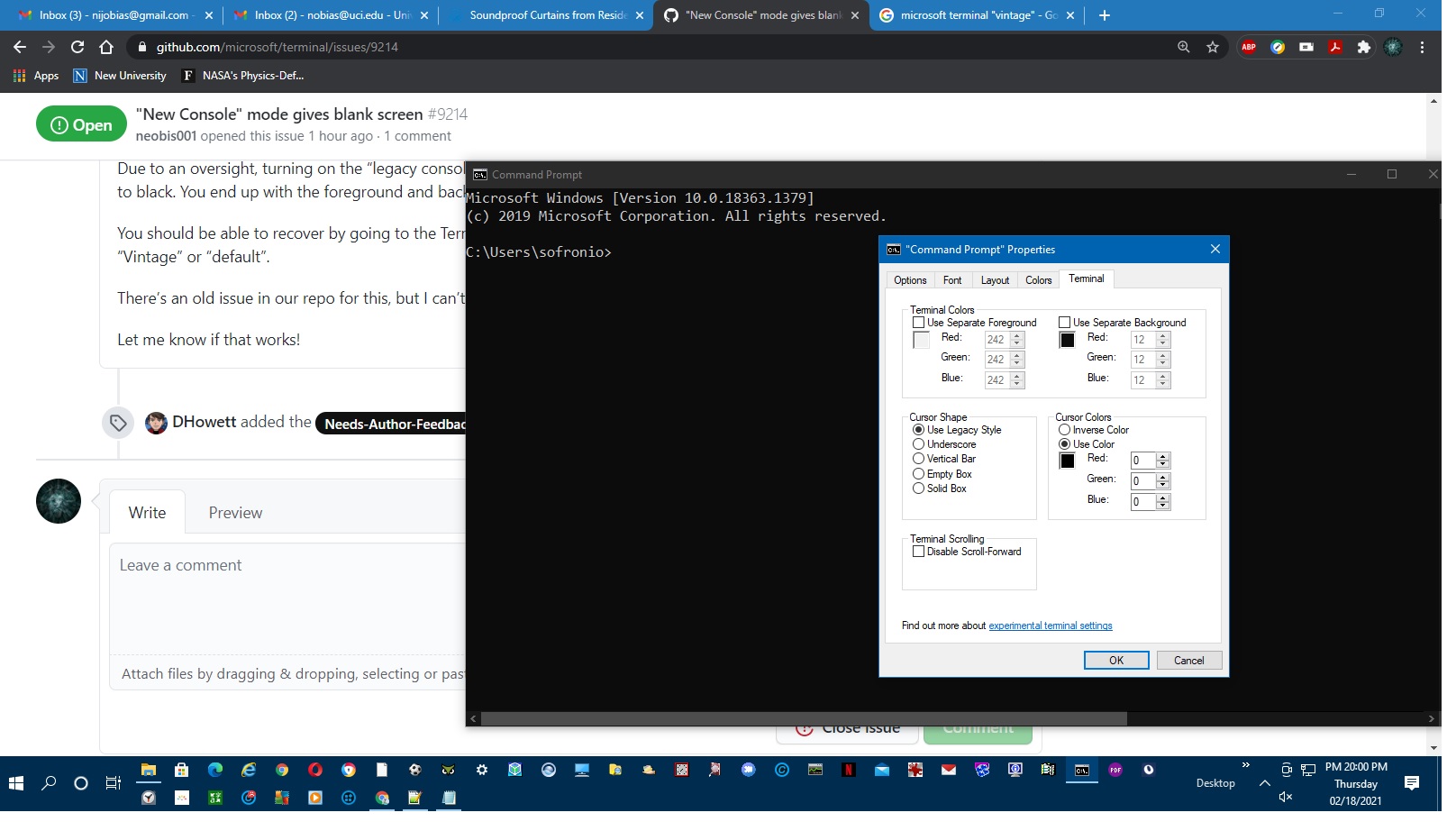
Task: Open a new Chrome tab
Action: [1105, 15]
